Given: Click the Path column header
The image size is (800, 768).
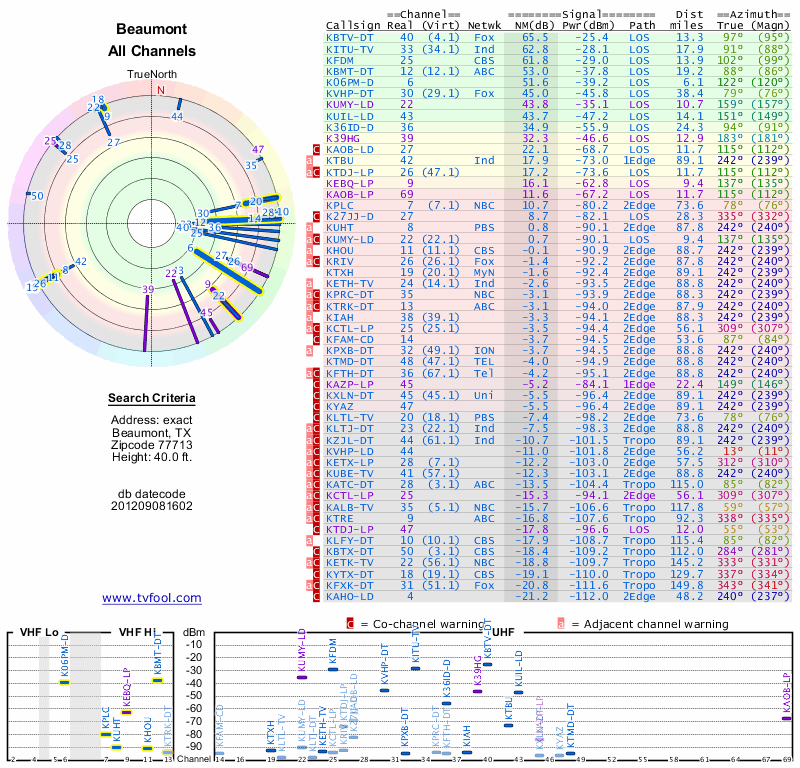Looking at the screenshot, I should pos(642,26).
